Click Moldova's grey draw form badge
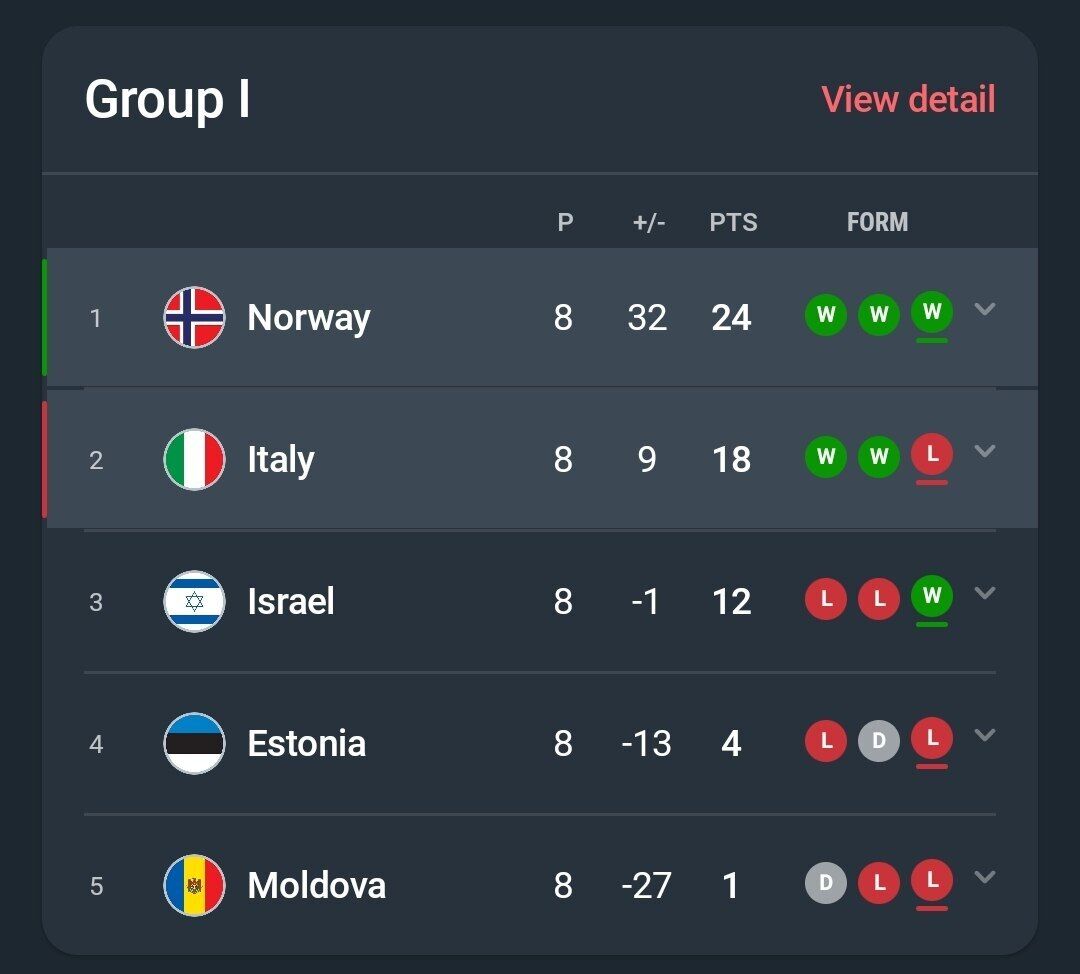 [826, 884]
